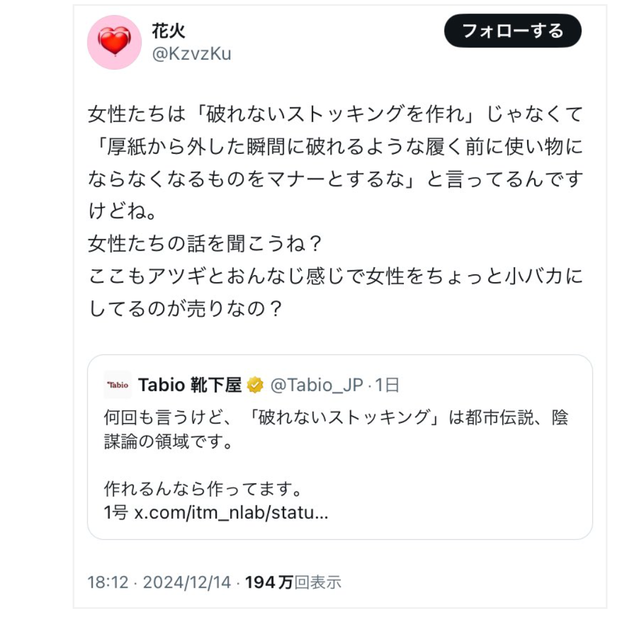Click the first line mentioning 破れないストッキングを作れ

pyautogui.click(x=335, y=114)
